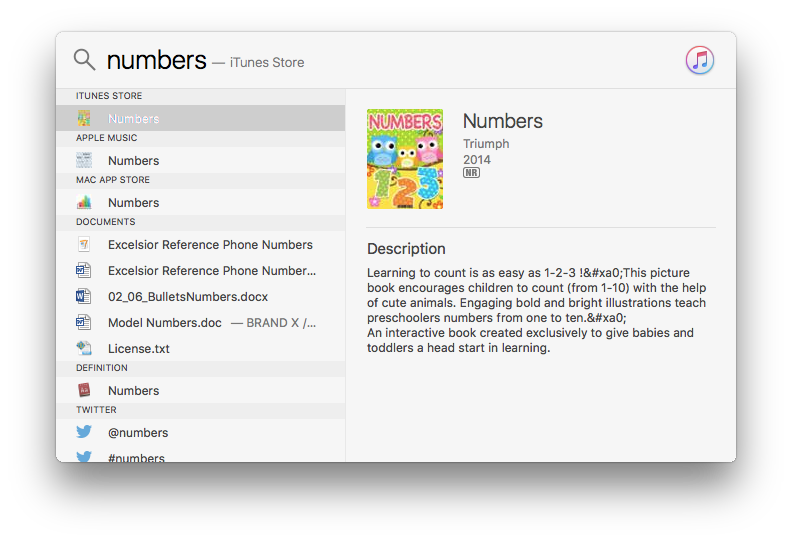Click the author name Triumph

click(x=486, y=144)
